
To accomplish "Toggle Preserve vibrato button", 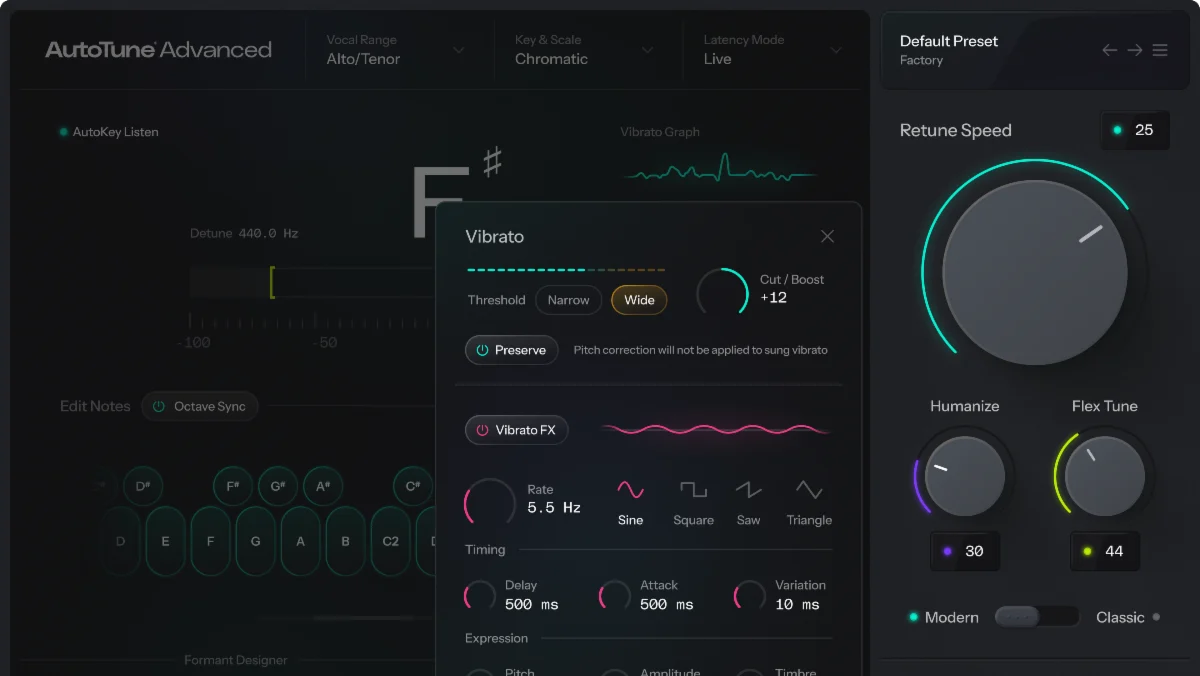I will 511,350.
